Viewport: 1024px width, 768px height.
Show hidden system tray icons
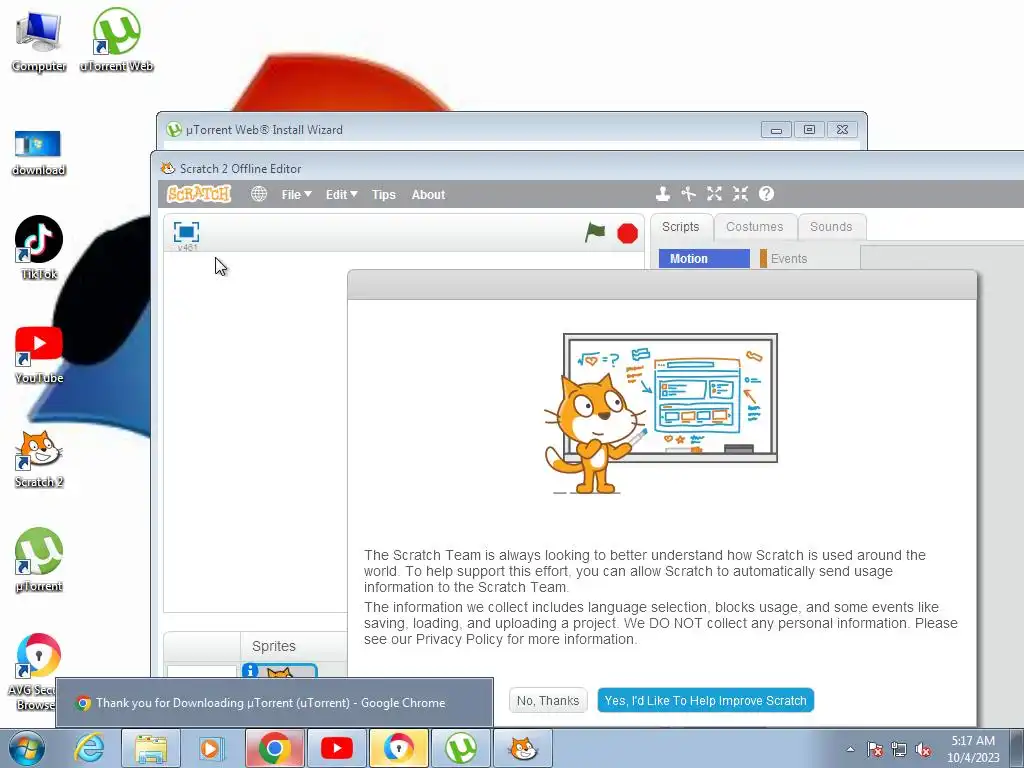pyautogui.click(x=850, y=749)
